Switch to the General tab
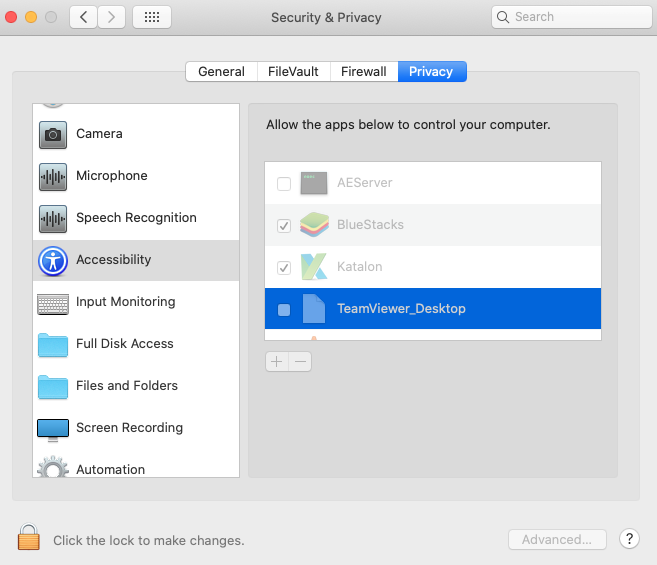657x565 pixels. (x=221, y=72)
